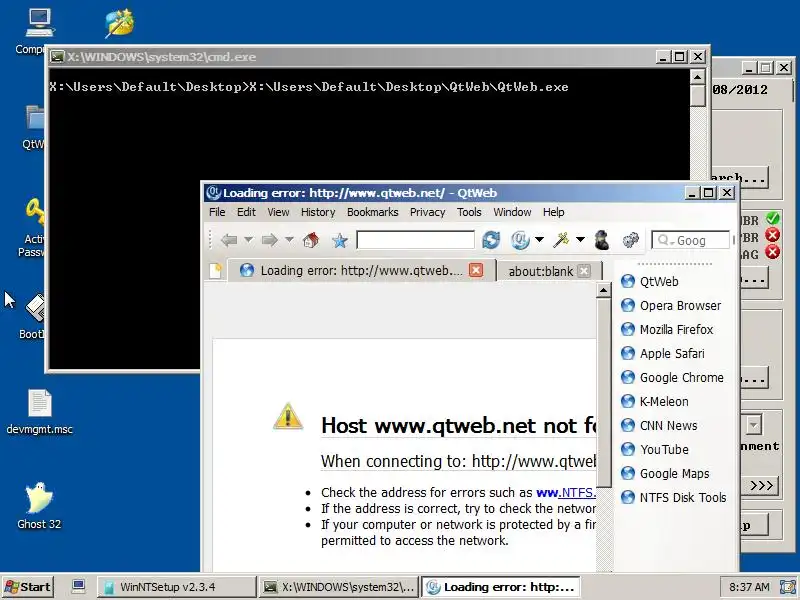Click the warning triangle on error page

click(288, 416)
